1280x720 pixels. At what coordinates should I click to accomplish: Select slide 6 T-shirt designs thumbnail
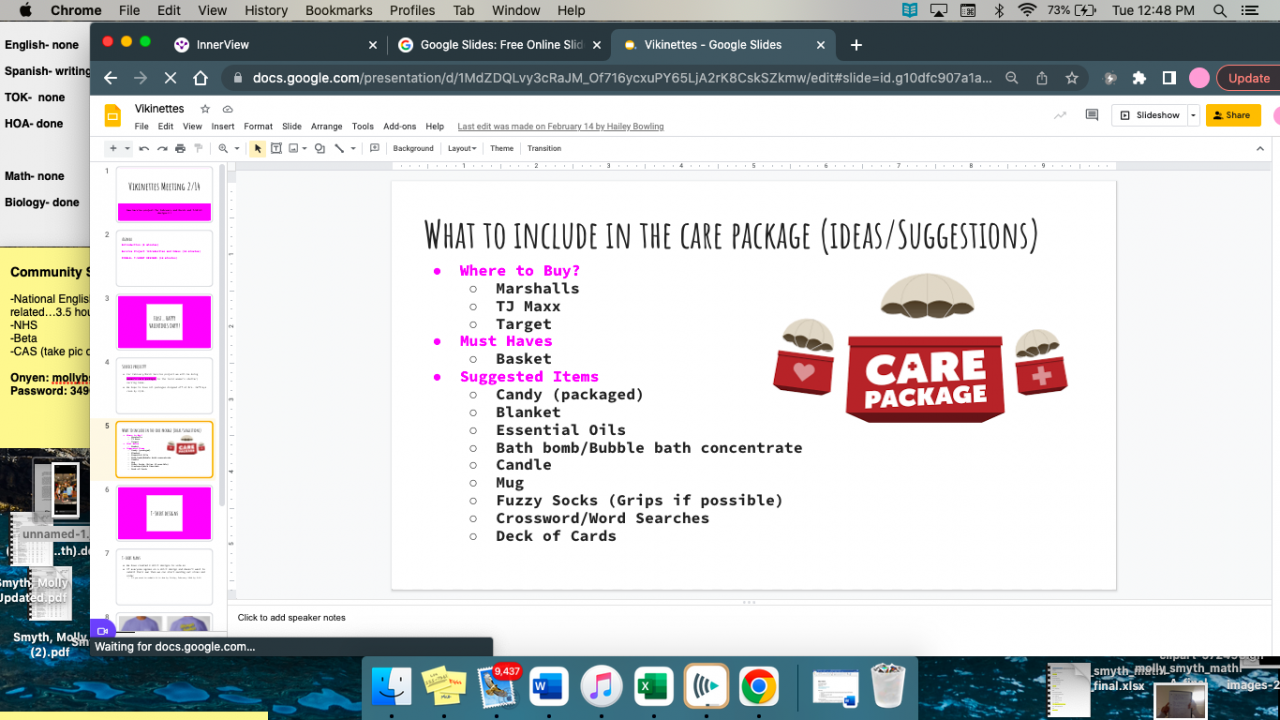[164, 513]
